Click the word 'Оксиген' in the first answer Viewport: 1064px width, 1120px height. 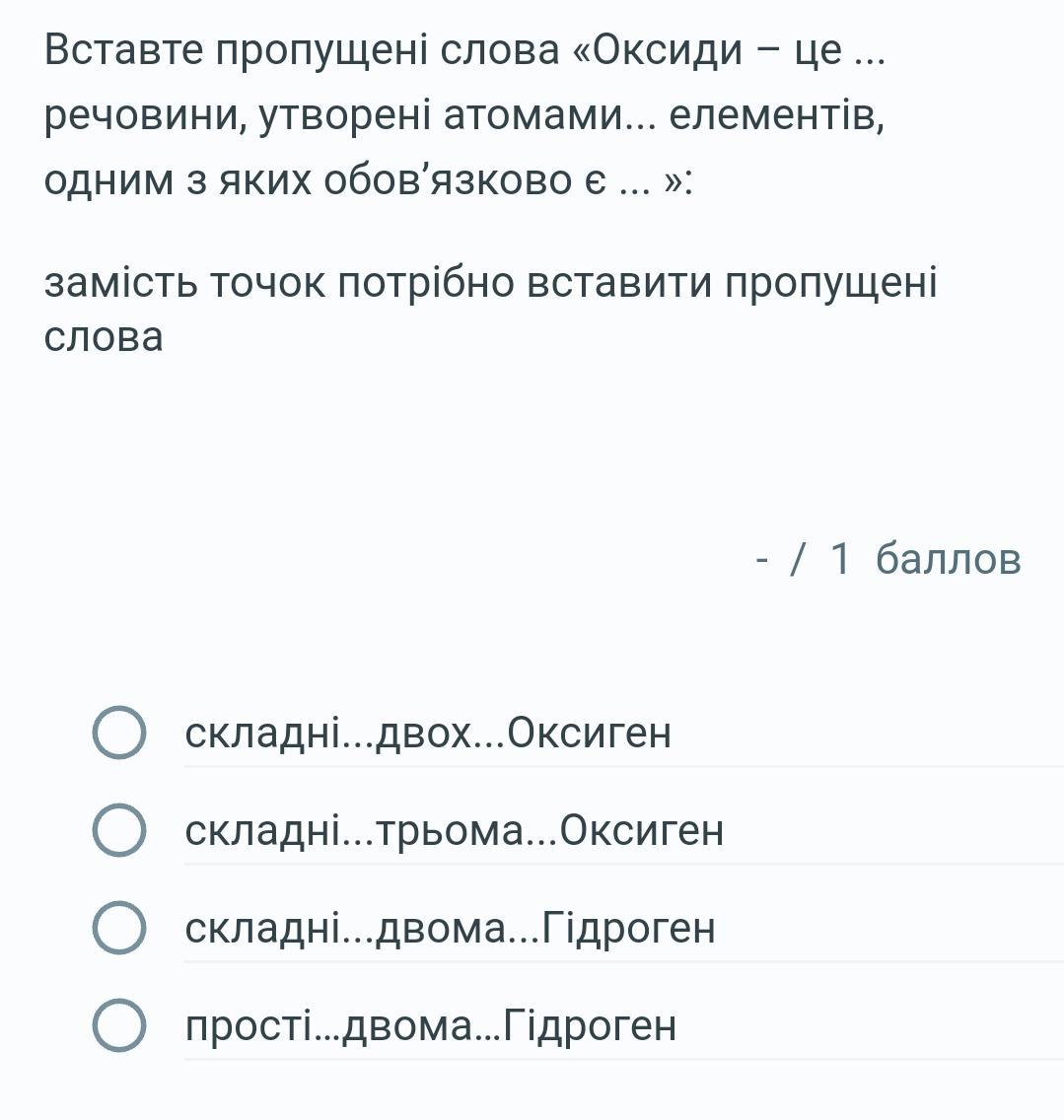590,733
